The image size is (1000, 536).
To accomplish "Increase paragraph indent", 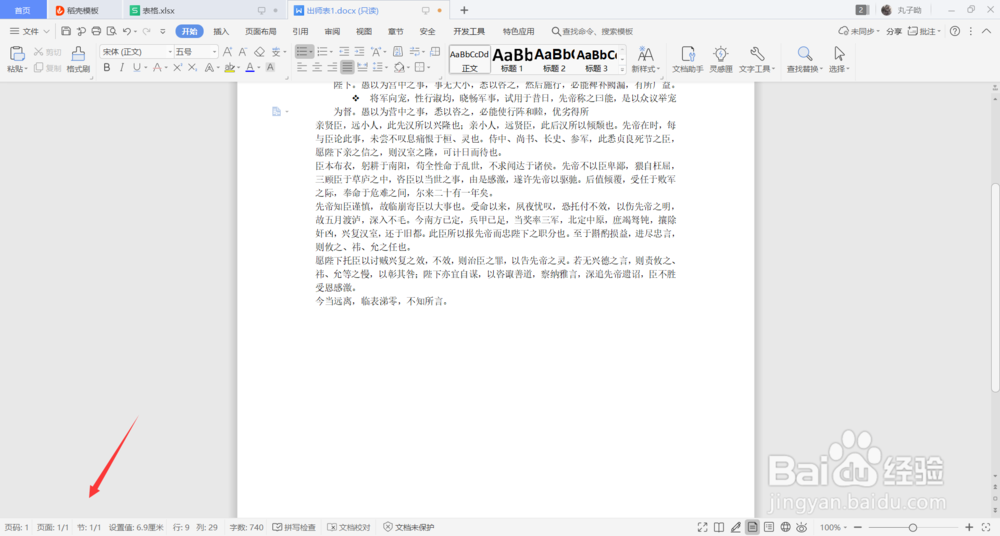I will (359, 52).
